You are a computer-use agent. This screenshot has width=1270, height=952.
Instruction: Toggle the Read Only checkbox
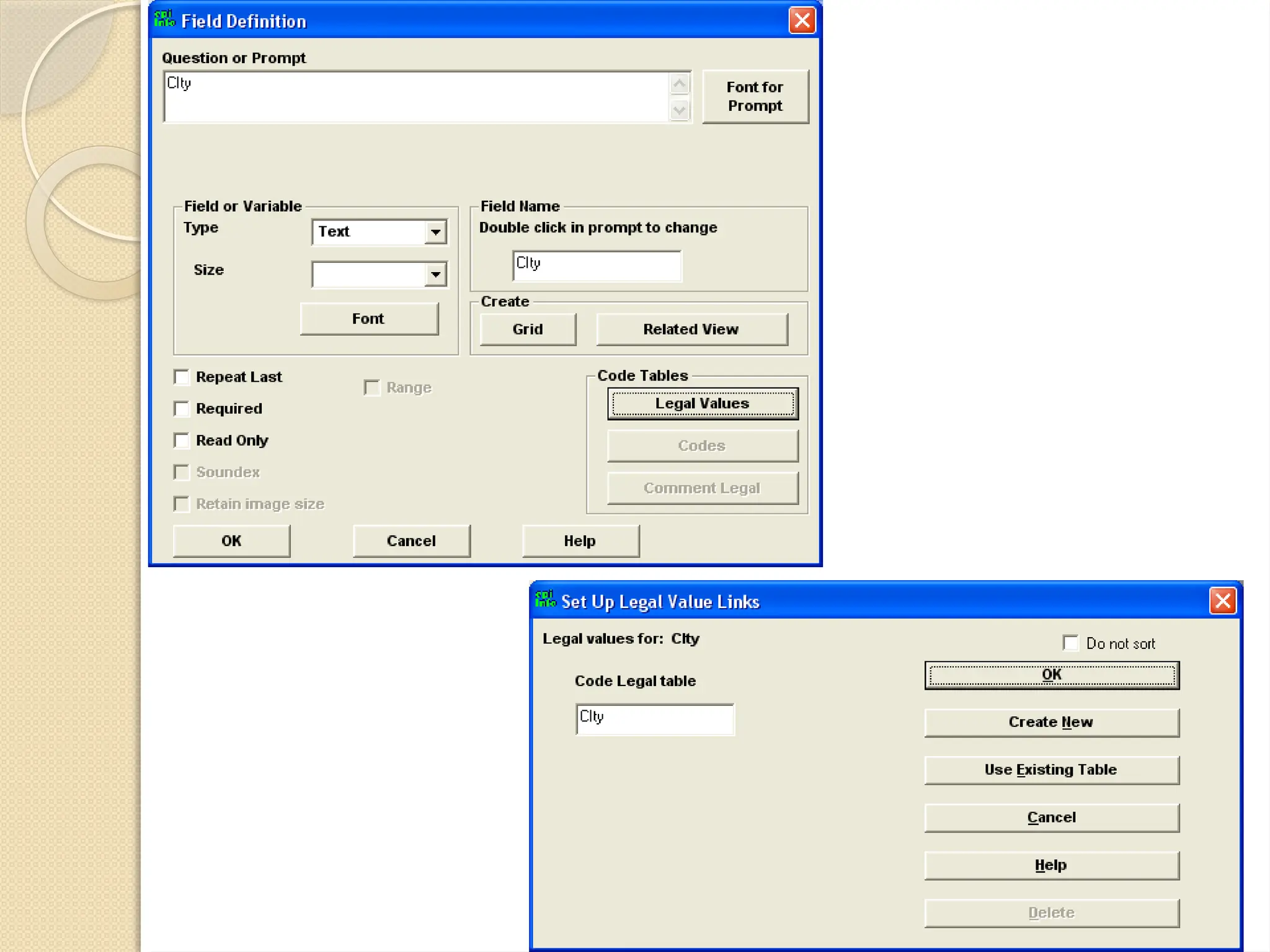[x=182, y=441]
